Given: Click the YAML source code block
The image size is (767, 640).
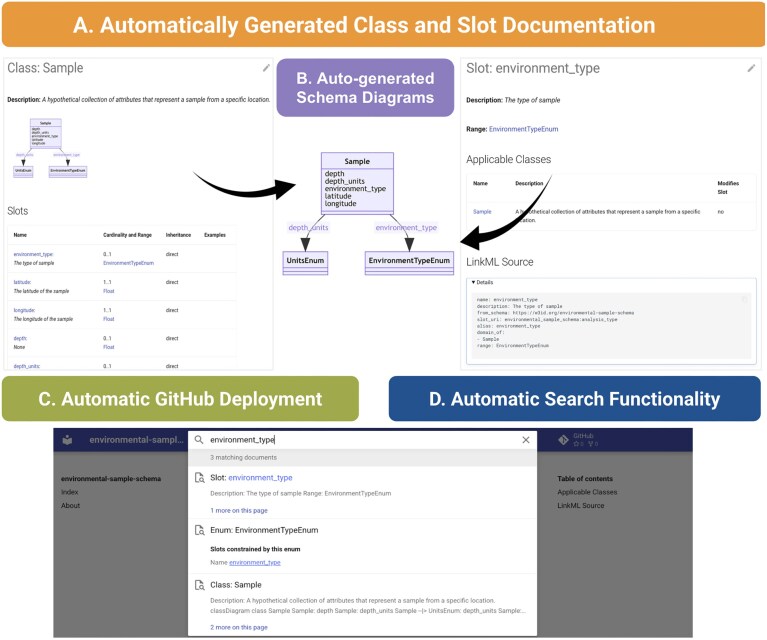Looking at the screenshot, I should 611,325.
